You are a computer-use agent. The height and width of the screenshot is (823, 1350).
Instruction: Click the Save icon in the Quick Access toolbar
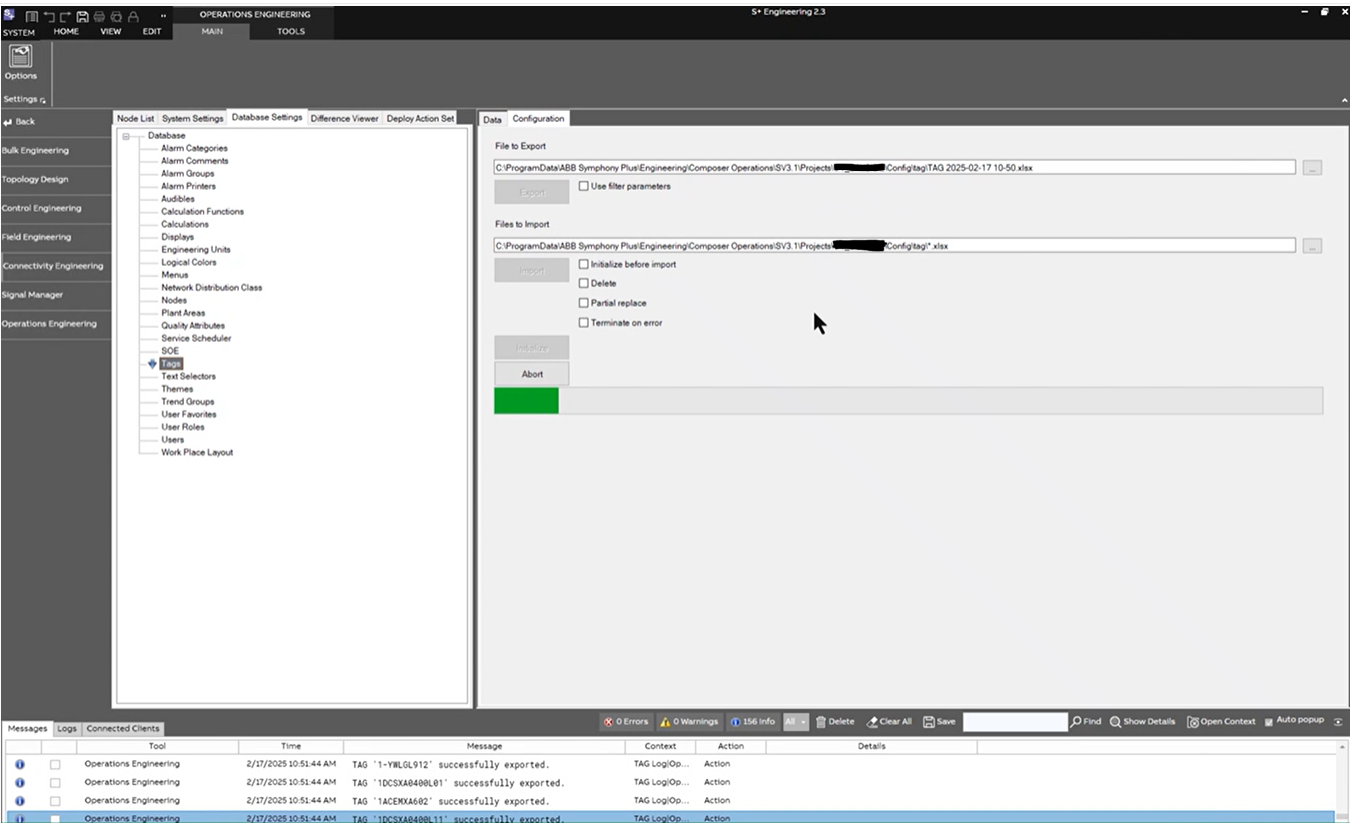(x=83, y=16)
